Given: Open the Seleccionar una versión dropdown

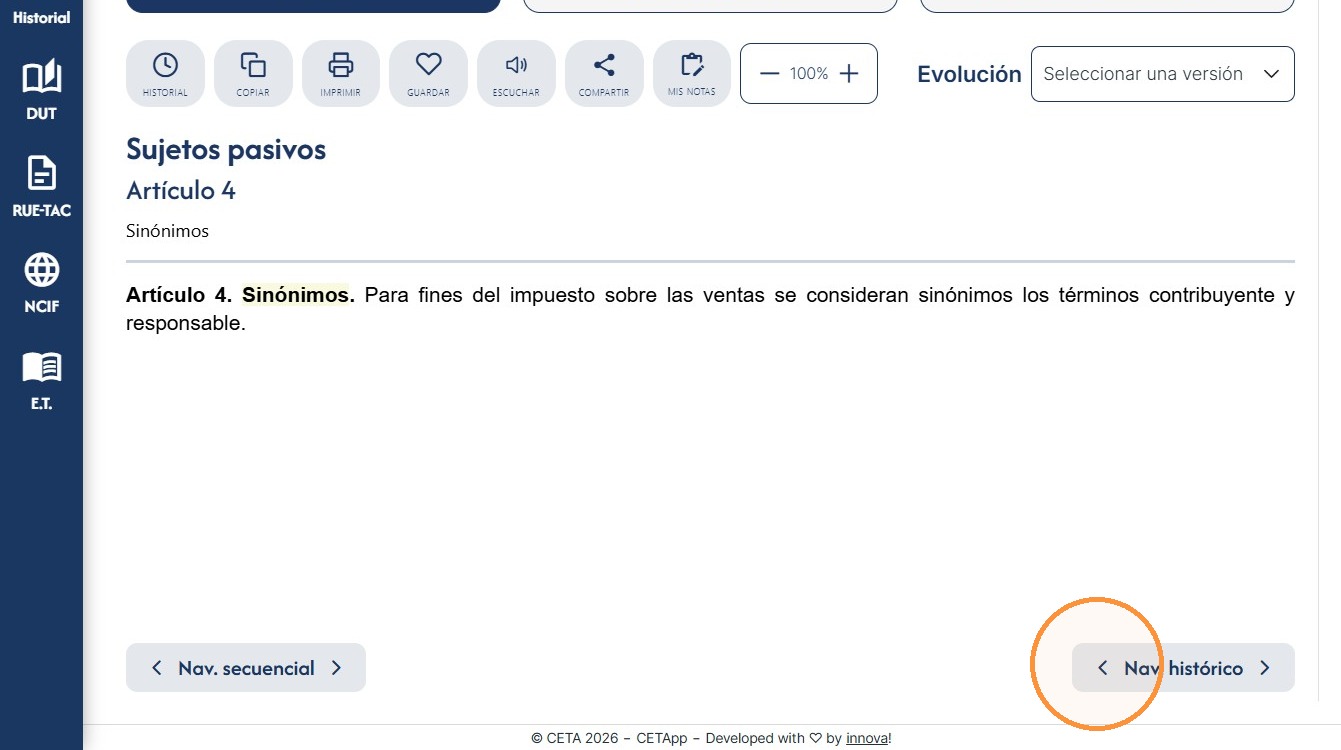Looking at the screenshot, I should coord(1162,74).
